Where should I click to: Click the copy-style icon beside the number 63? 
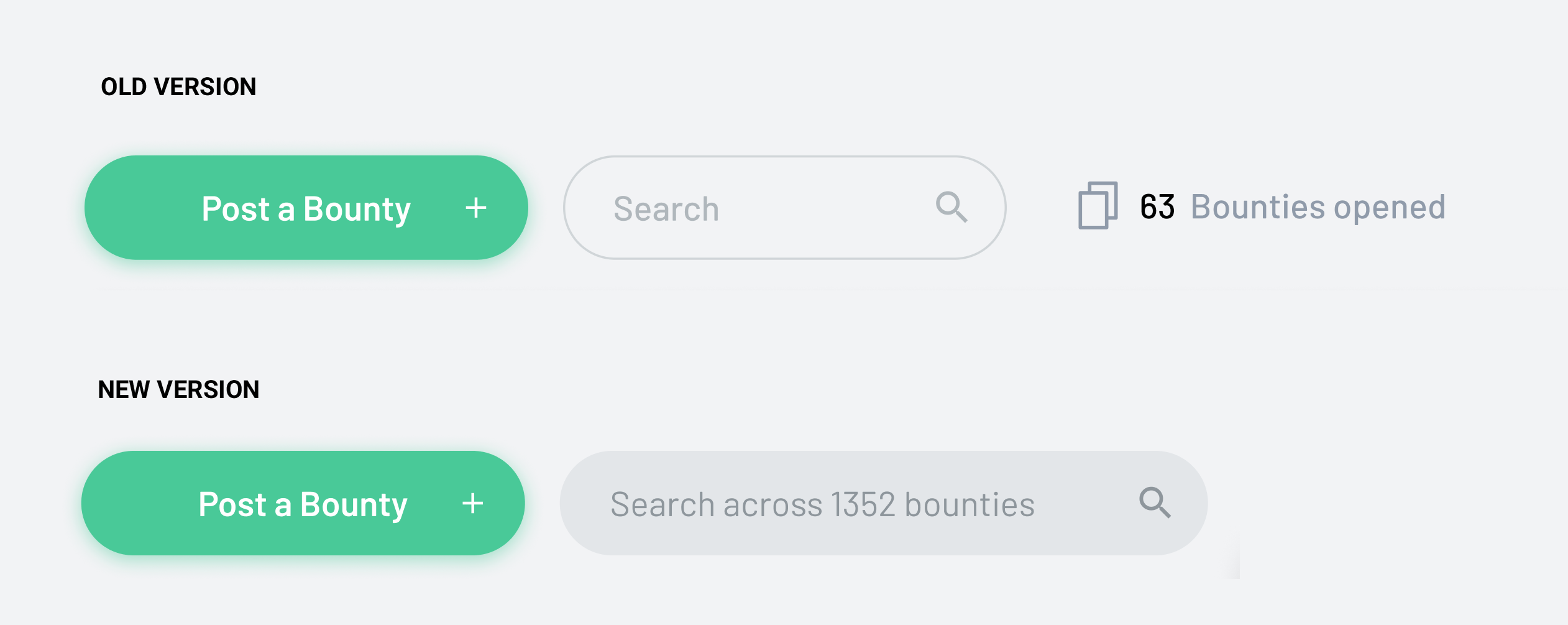(x=1098, y=208)
